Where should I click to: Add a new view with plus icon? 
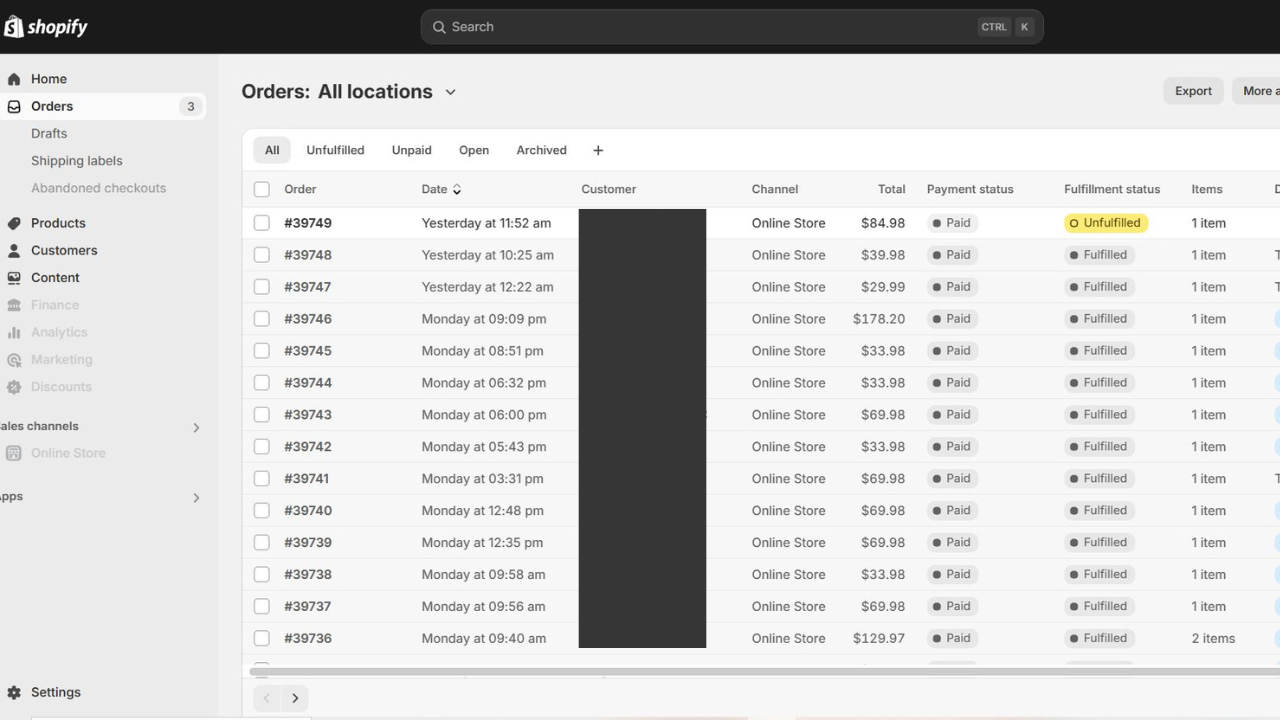598,150
